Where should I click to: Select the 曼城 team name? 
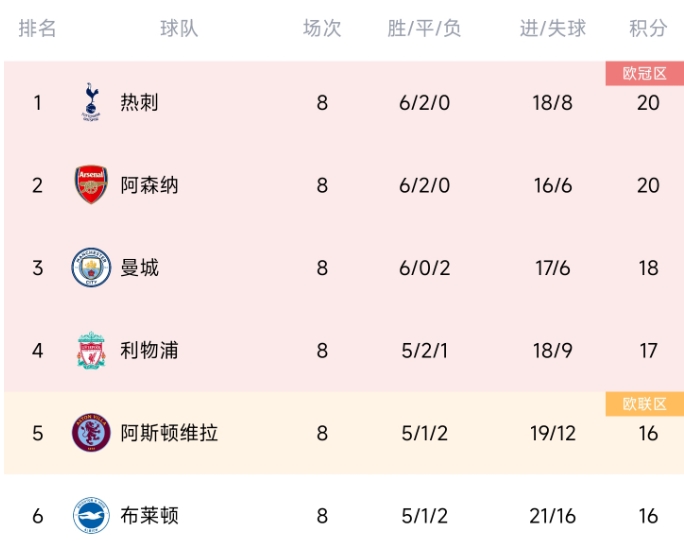[139, 267]
